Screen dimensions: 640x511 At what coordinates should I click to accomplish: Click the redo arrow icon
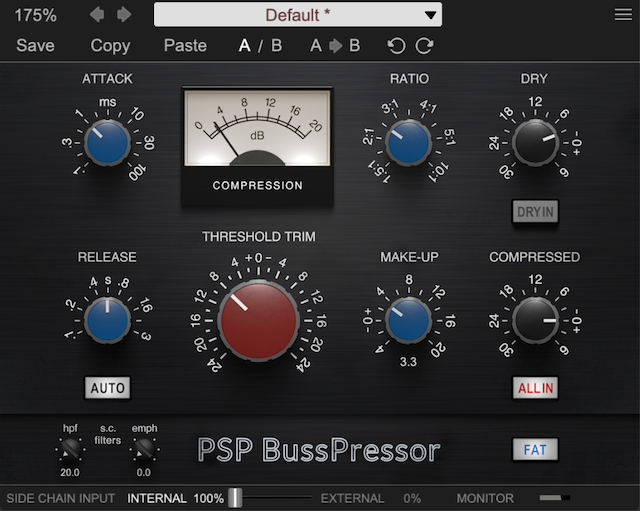425,46
